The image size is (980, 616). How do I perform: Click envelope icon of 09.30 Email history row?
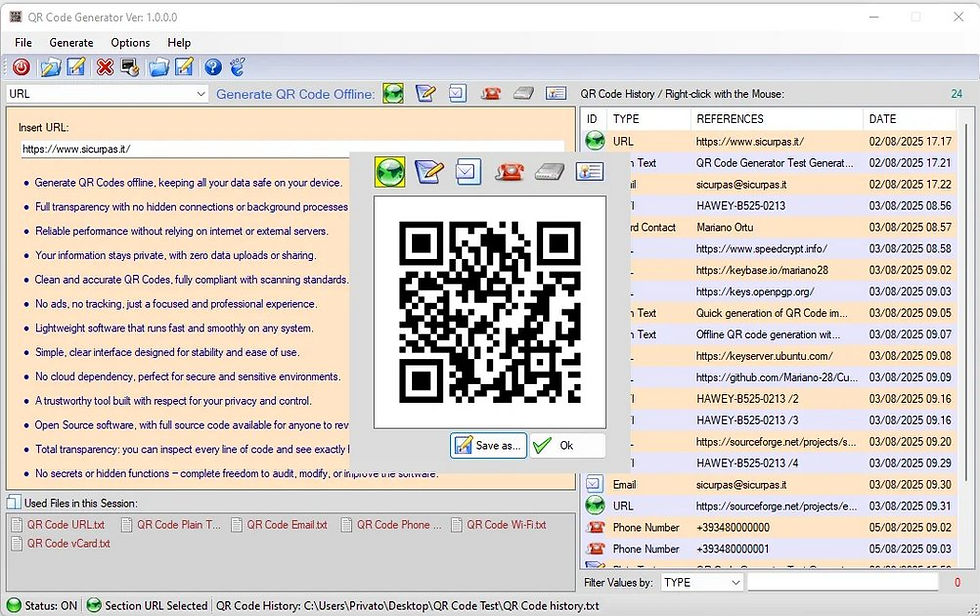tap(594, 484)
